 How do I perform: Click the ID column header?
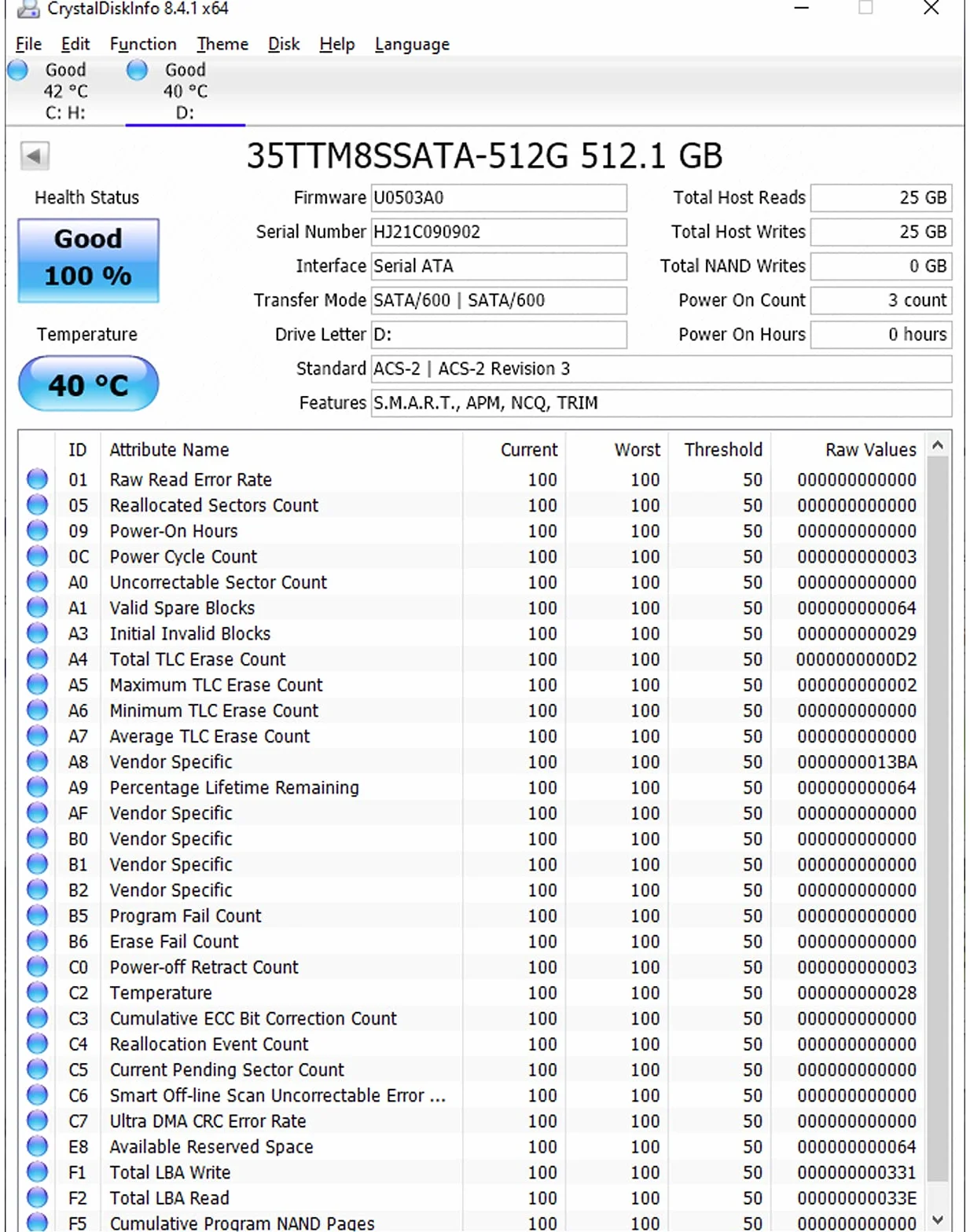point(77,449)
